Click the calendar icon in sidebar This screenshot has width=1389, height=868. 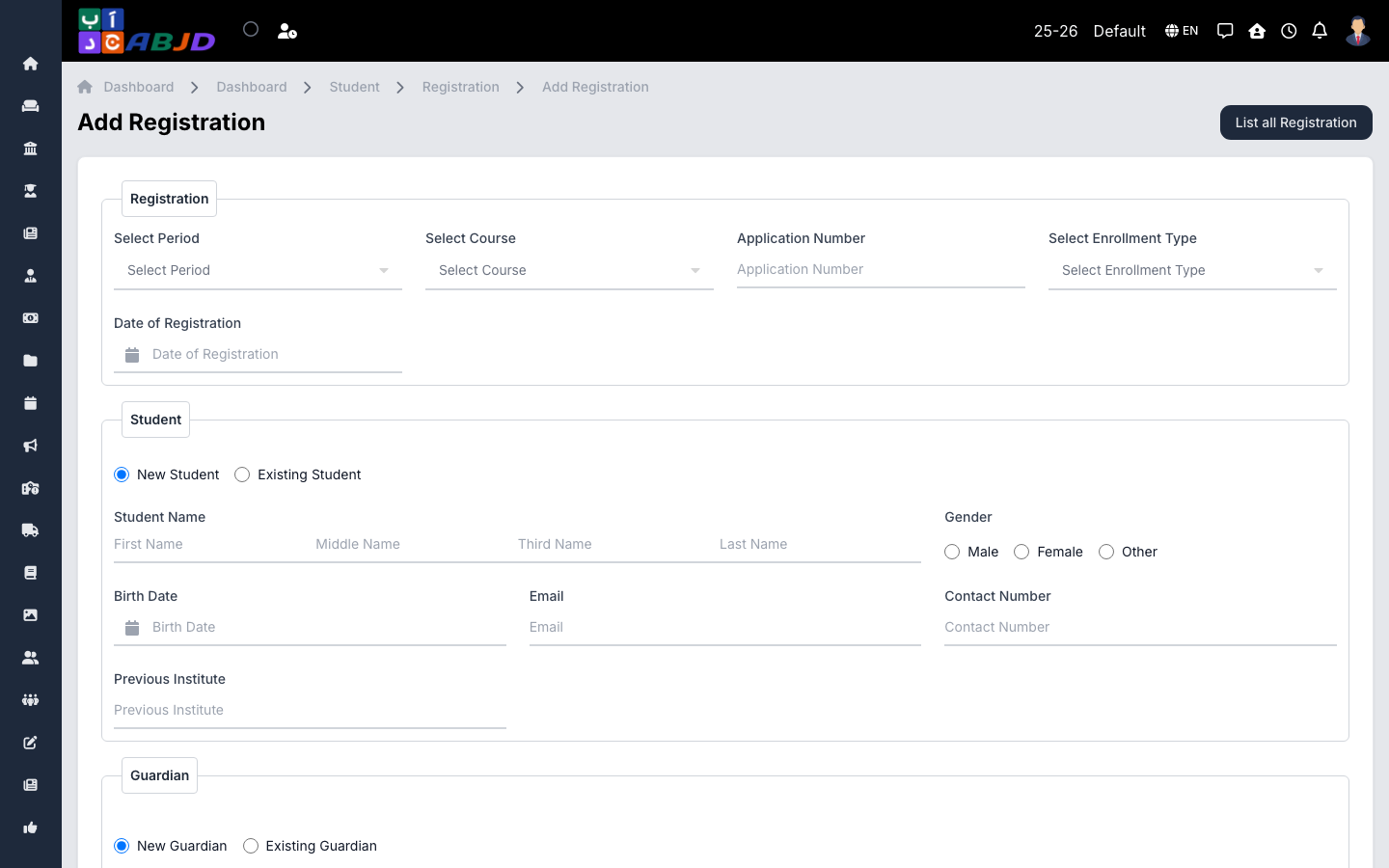(x=30, y=403)
